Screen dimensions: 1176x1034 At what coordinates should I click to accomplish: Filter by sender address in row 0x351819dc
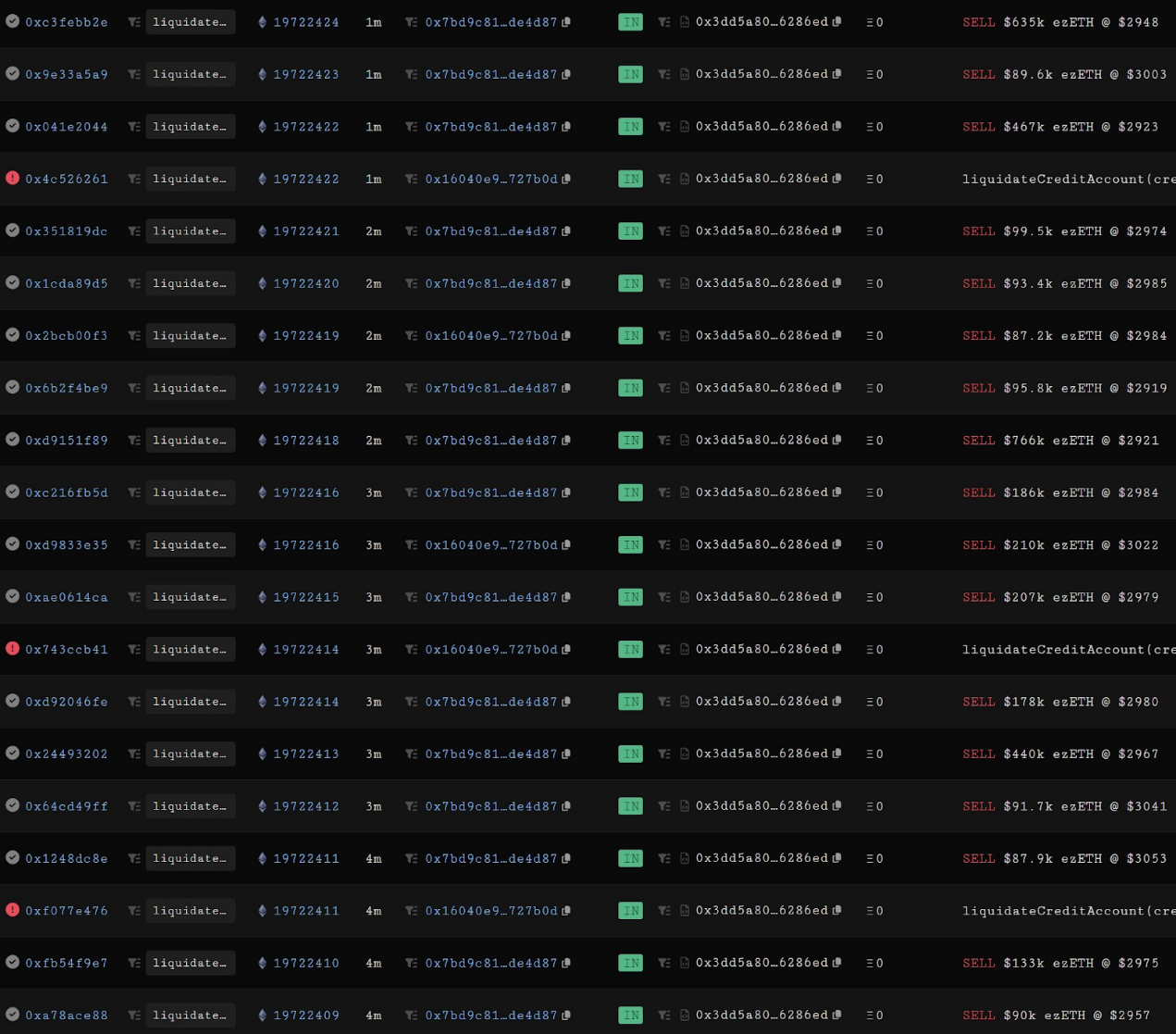(x=411, y=231)
